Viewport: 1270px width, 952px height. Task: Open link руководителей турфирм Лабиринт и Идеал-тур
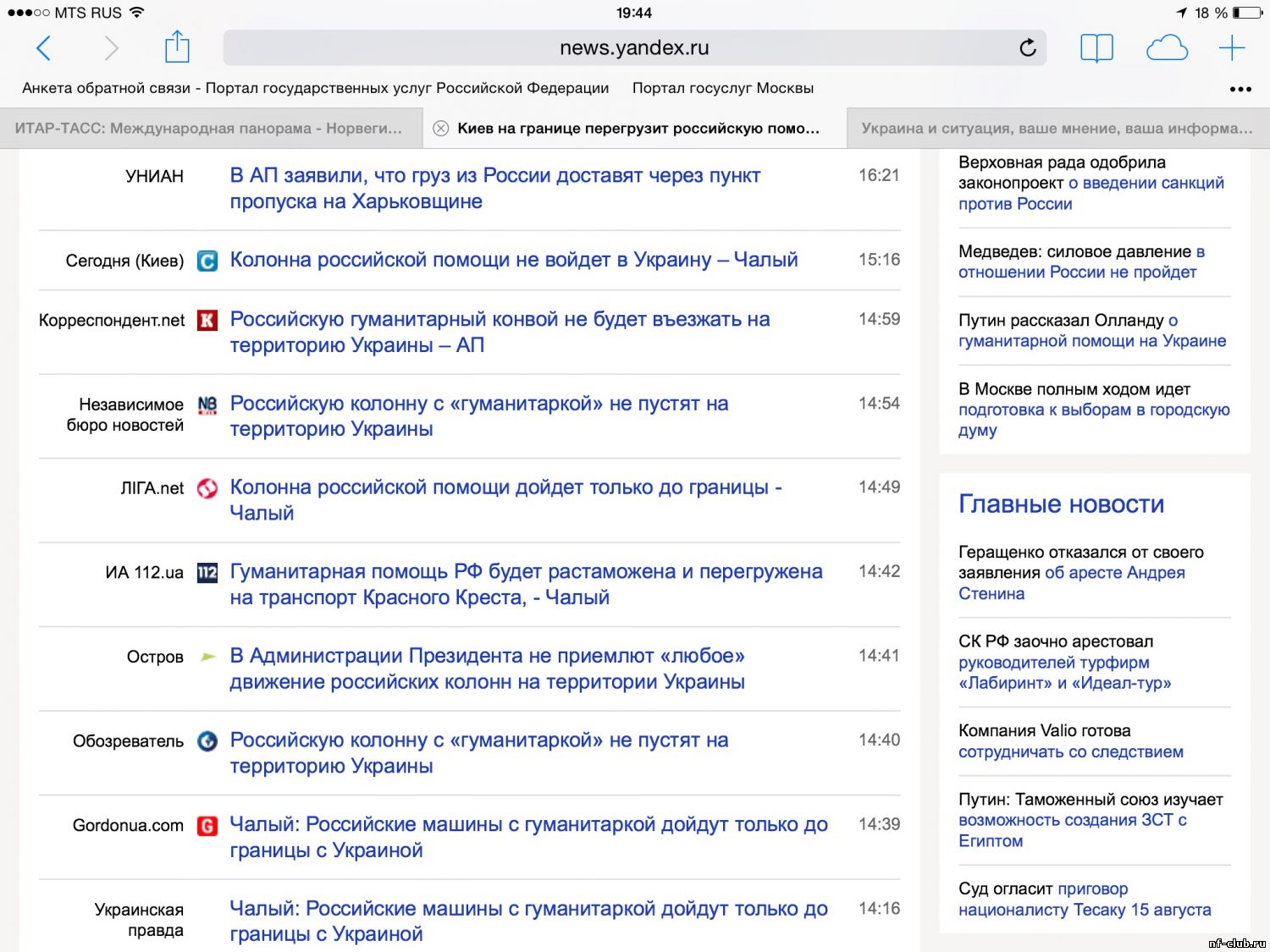[1065, 673]
